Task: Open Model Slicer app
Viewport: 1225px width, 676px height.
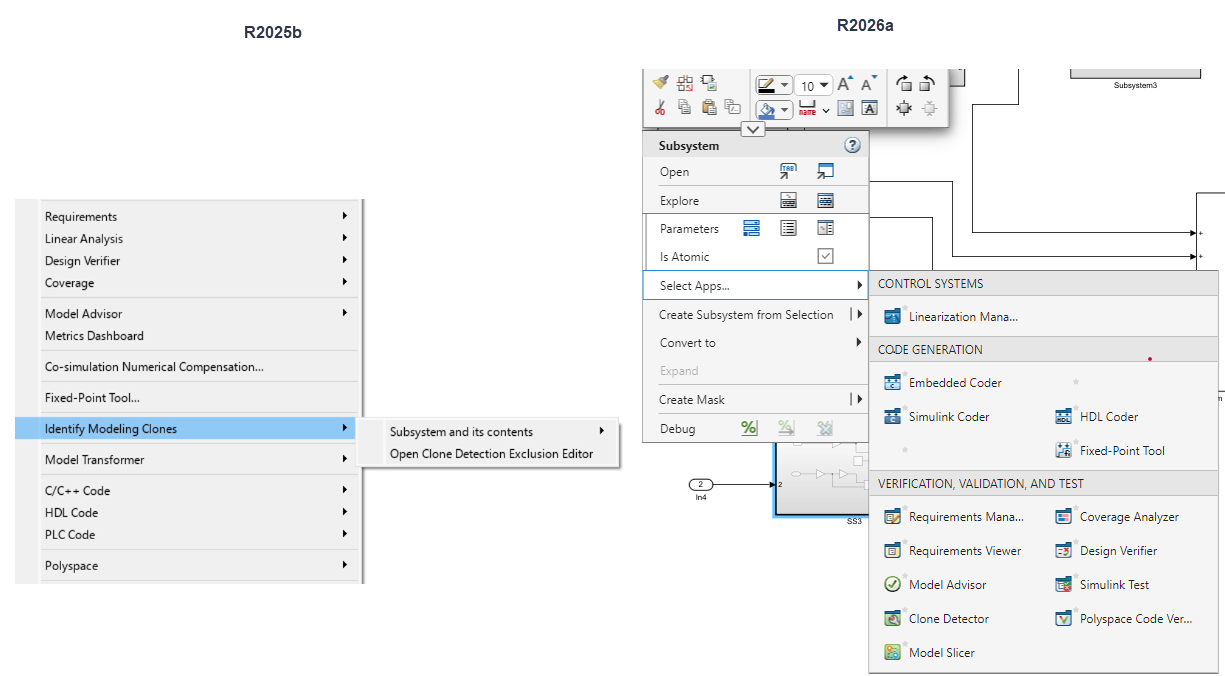Action: tap(930, 653)
